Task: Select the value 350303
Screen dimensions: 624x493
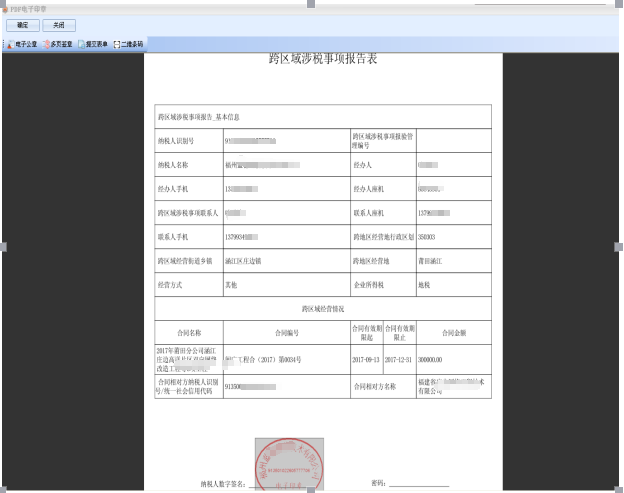Action: tap(427, 237)
